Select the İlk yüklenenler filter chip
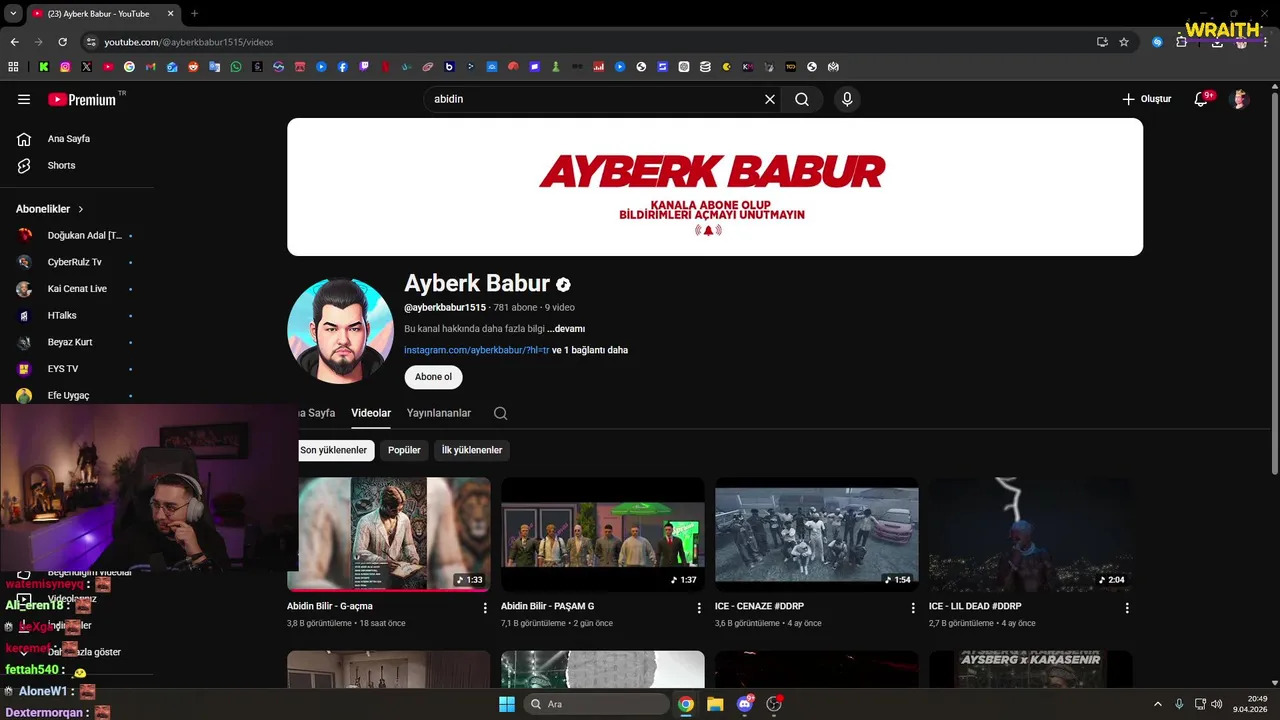 point(472,450)
